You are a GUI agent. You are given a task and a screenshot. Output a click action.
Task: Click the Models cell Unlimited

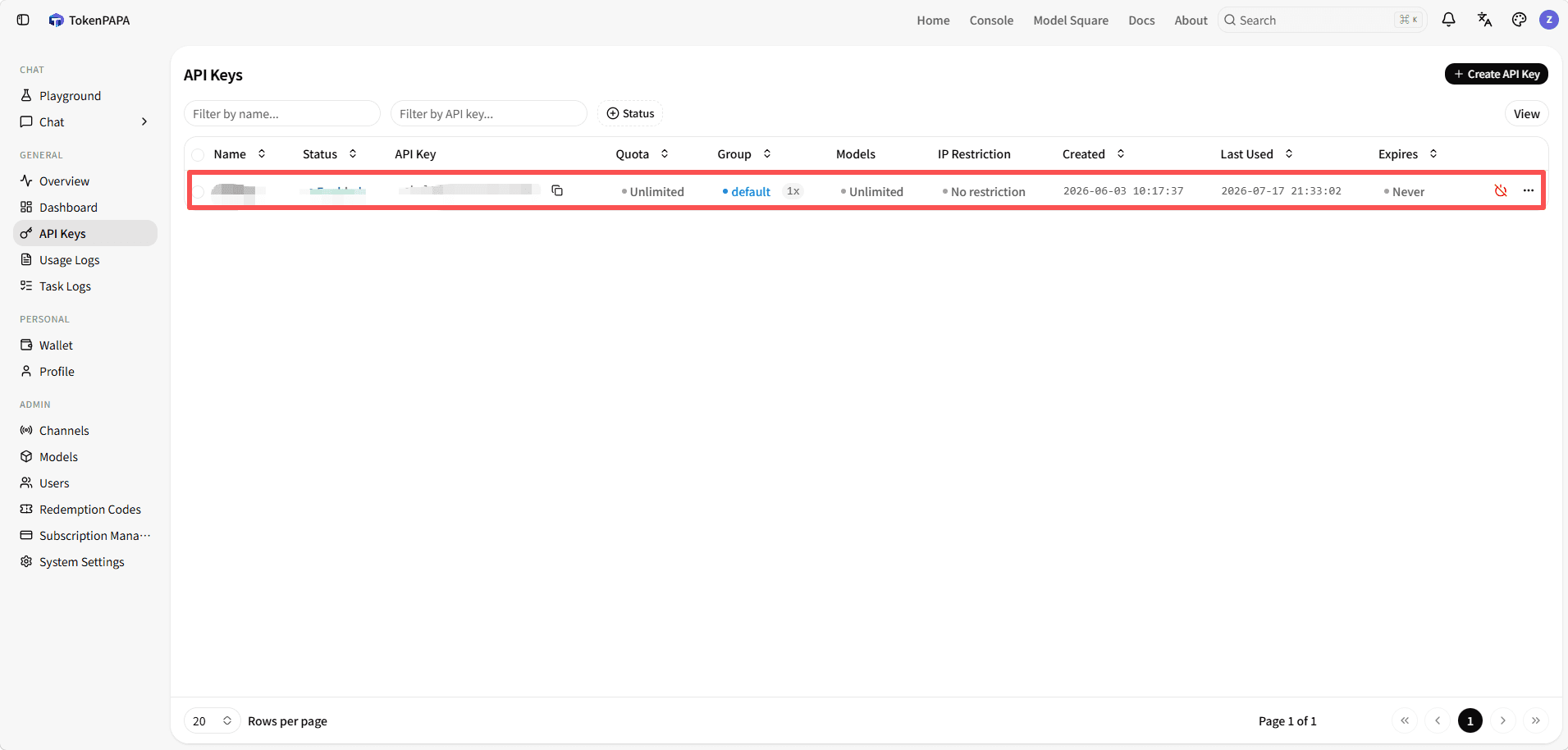tap(872, 191)
